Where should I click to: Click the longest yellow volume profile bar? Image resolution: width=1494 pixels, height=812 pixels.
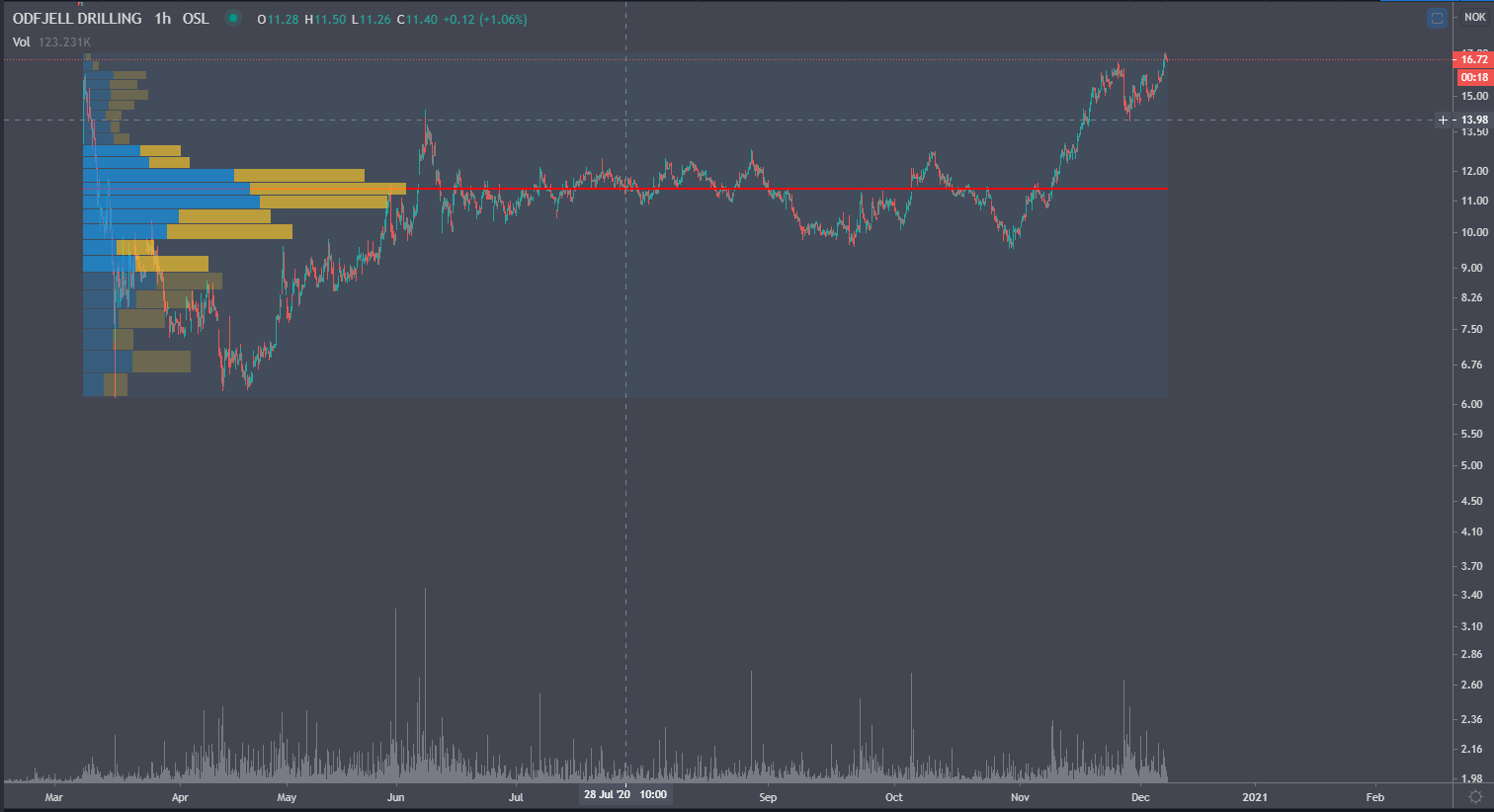[x=328, y=189]
